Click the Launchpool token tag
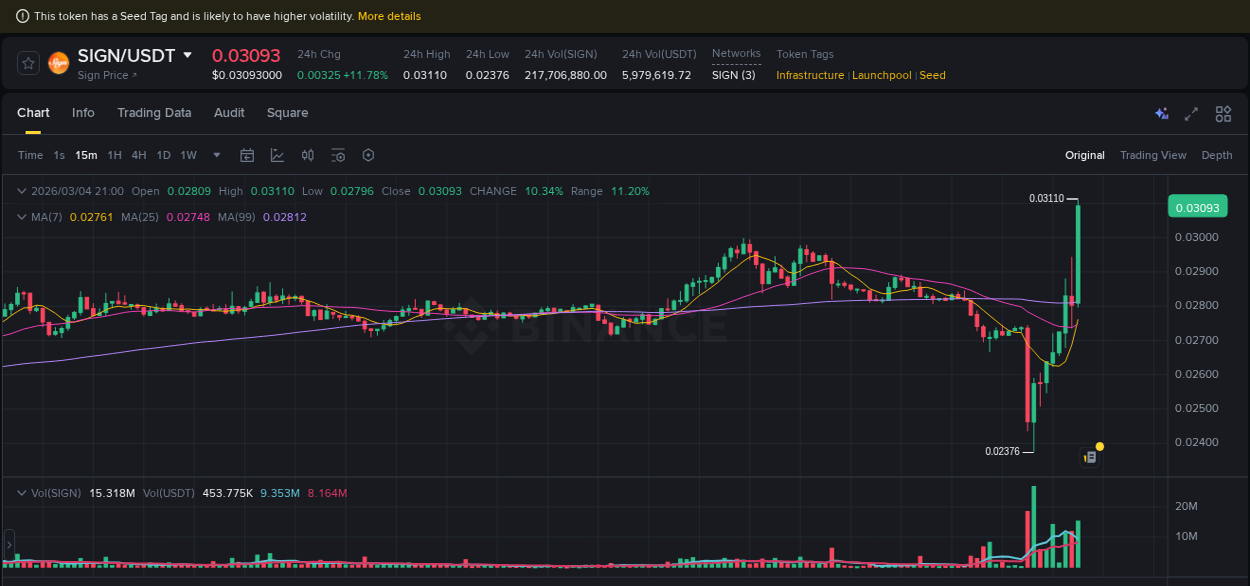Screen dimensions: 1250x586 coord(881,75)
